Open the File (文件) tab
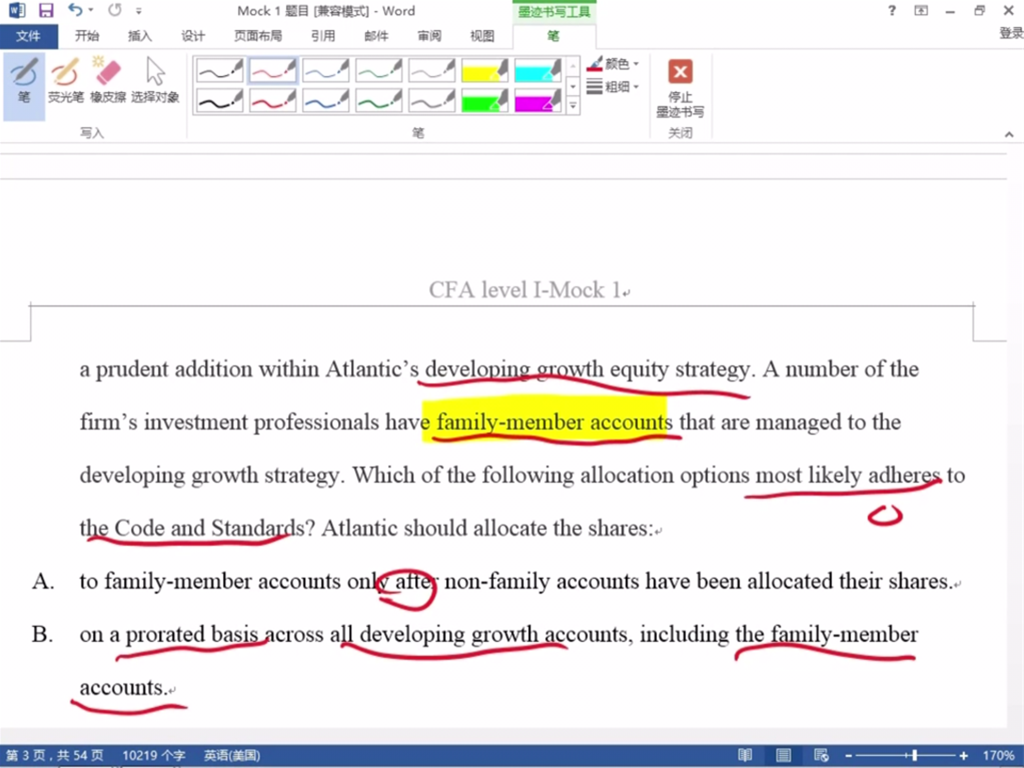 coord(28,36)
